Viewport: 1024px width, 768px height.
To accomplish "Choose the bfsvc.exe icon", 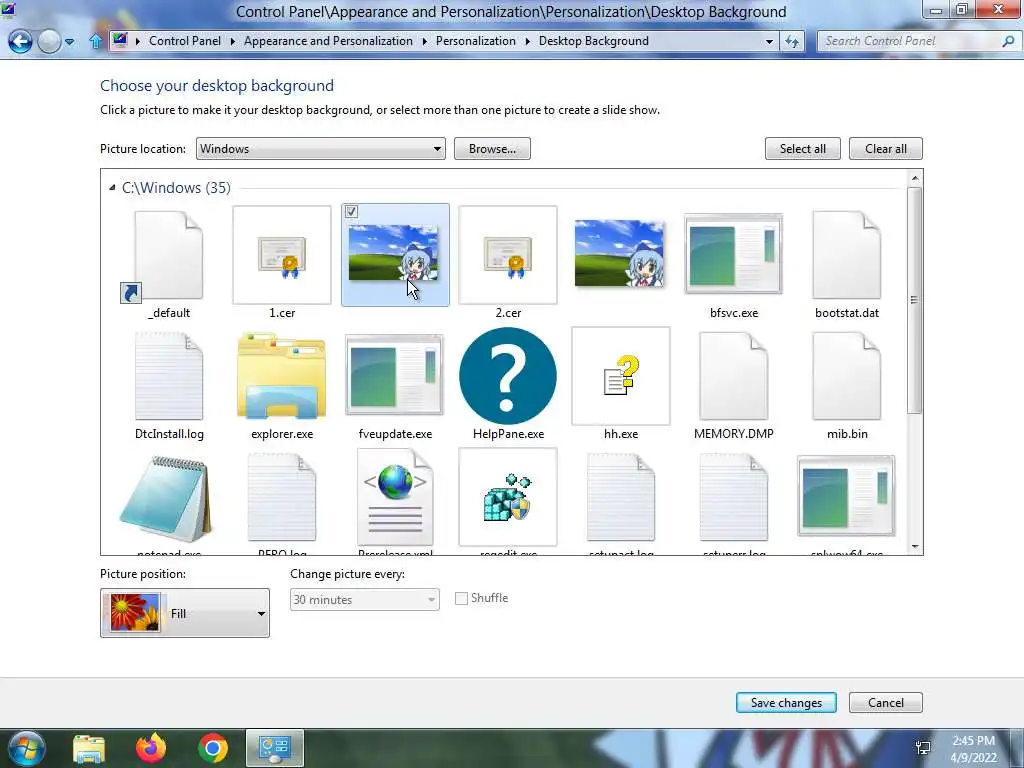I will pos(733,254).
